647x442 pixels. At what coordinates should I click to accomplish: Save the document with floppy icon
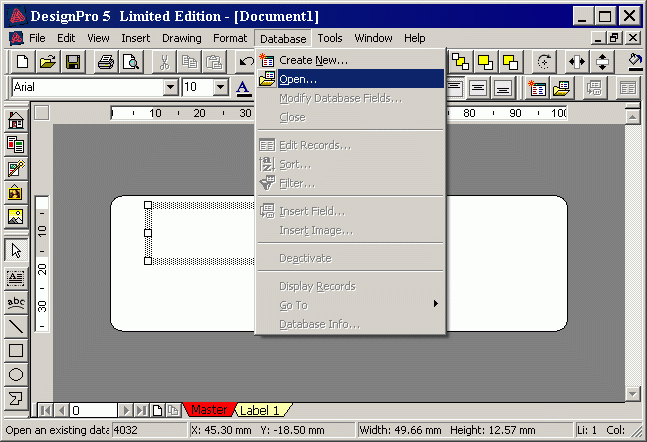(73, 62)
